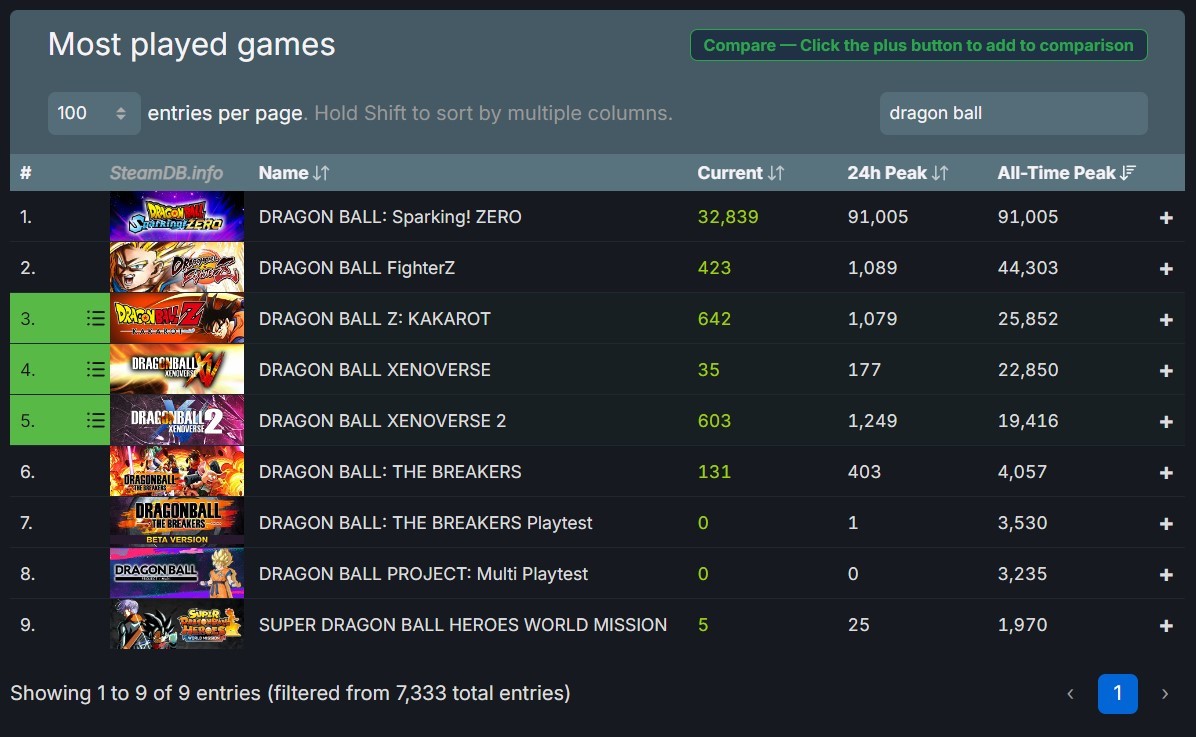Image resolution: width=1196 pixels, height=737 pixels.
Task: Click the dragon ball search field
Action: pyautogui.click(x=1013, y=114)
